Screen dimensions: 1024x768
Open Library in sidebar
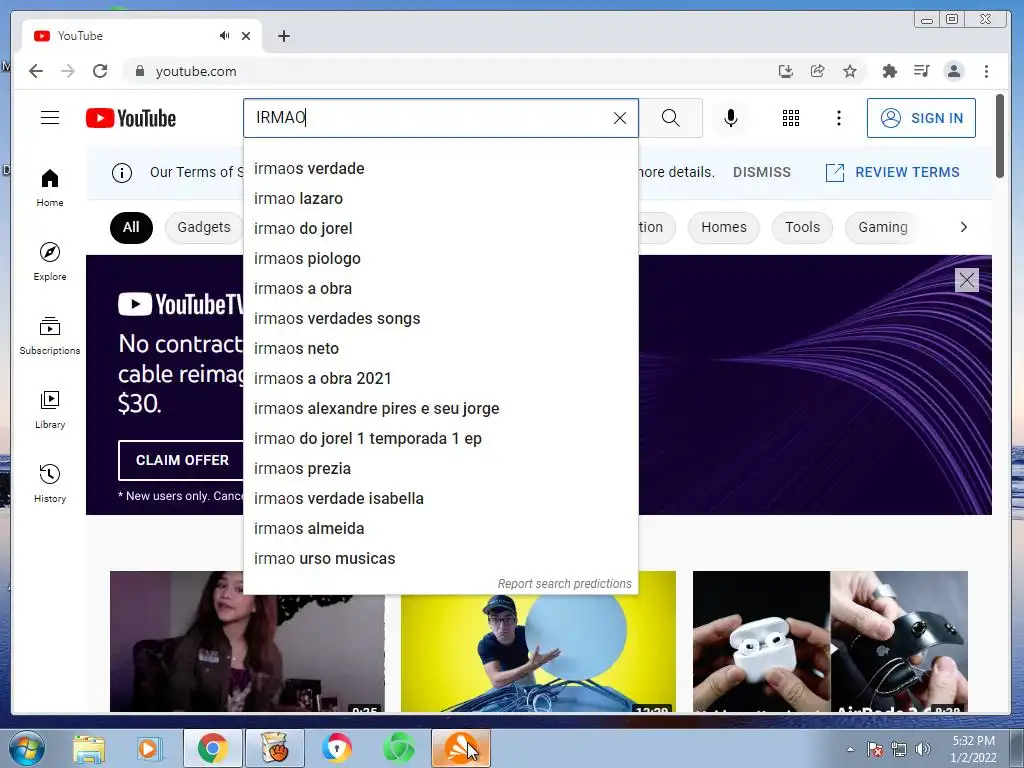pyautogui.click(x=50, y=409)
